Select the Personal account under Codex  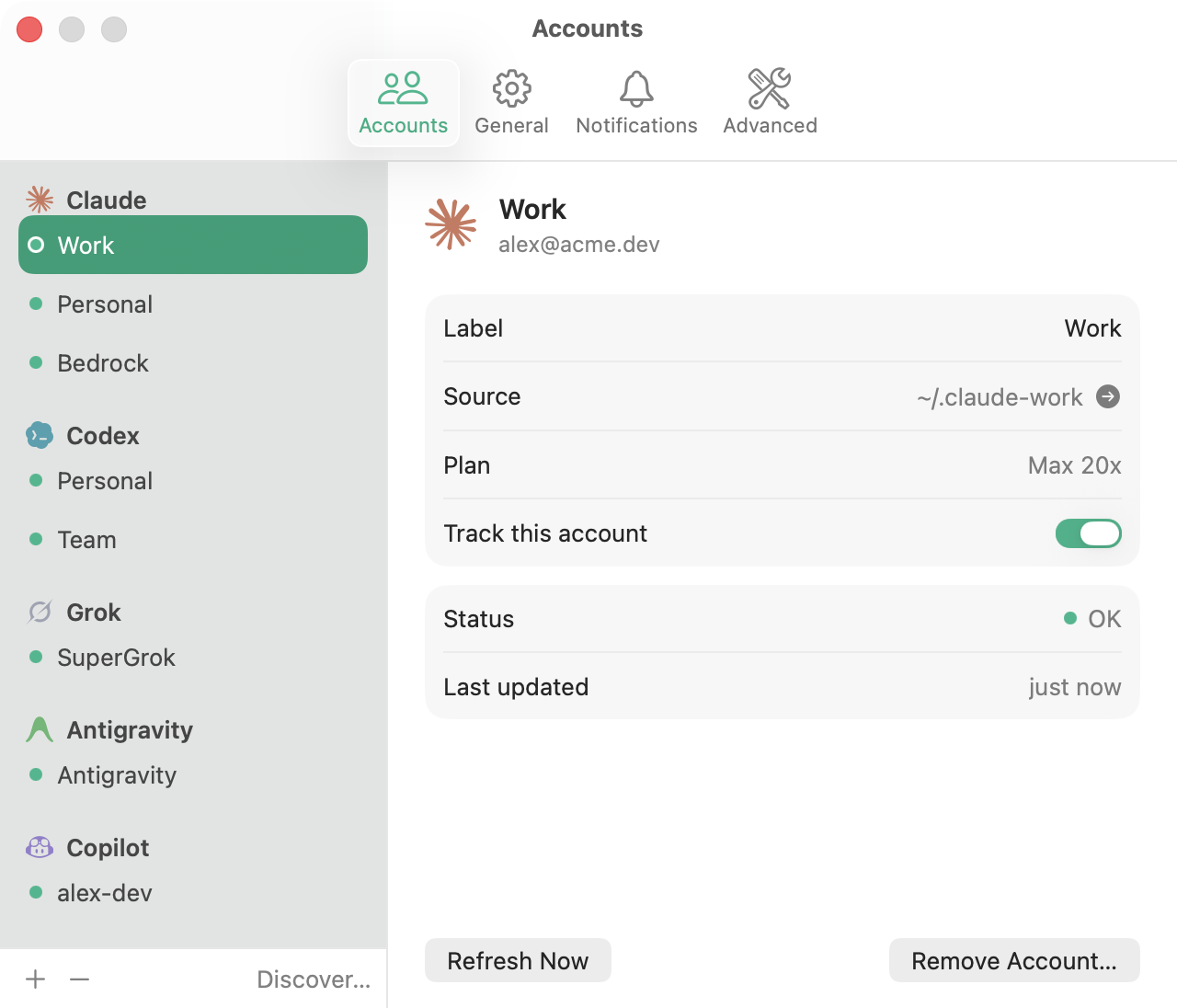[x=193, y=480]
